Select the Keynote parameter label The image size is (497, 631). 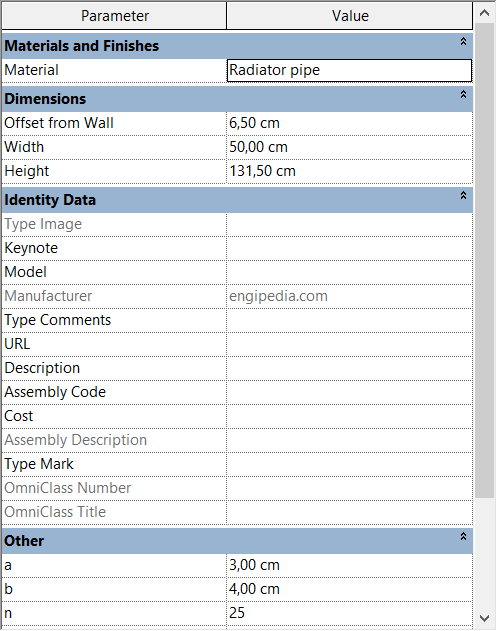[31, 248]
